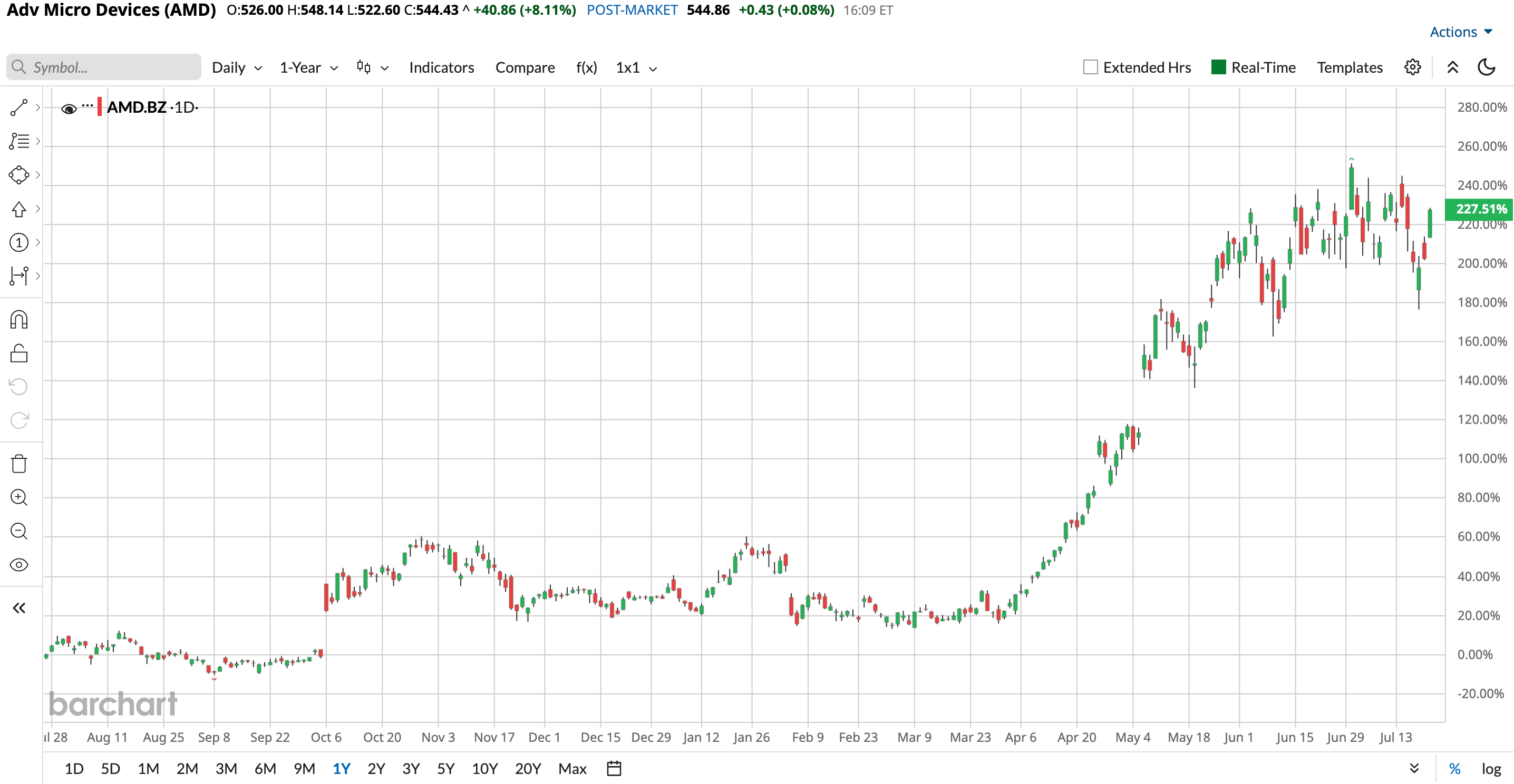Open Compare menu

click(525, 67)
